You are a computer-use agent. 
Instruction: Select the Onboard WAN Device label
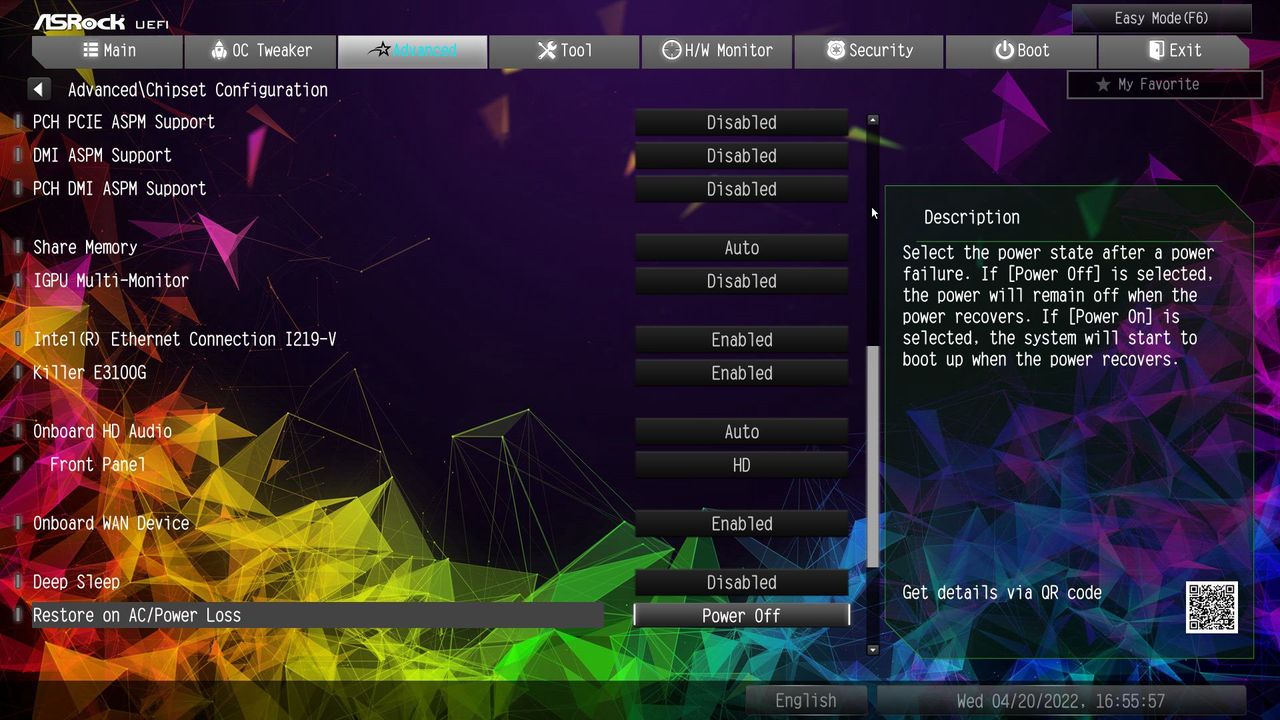[111, 523]
